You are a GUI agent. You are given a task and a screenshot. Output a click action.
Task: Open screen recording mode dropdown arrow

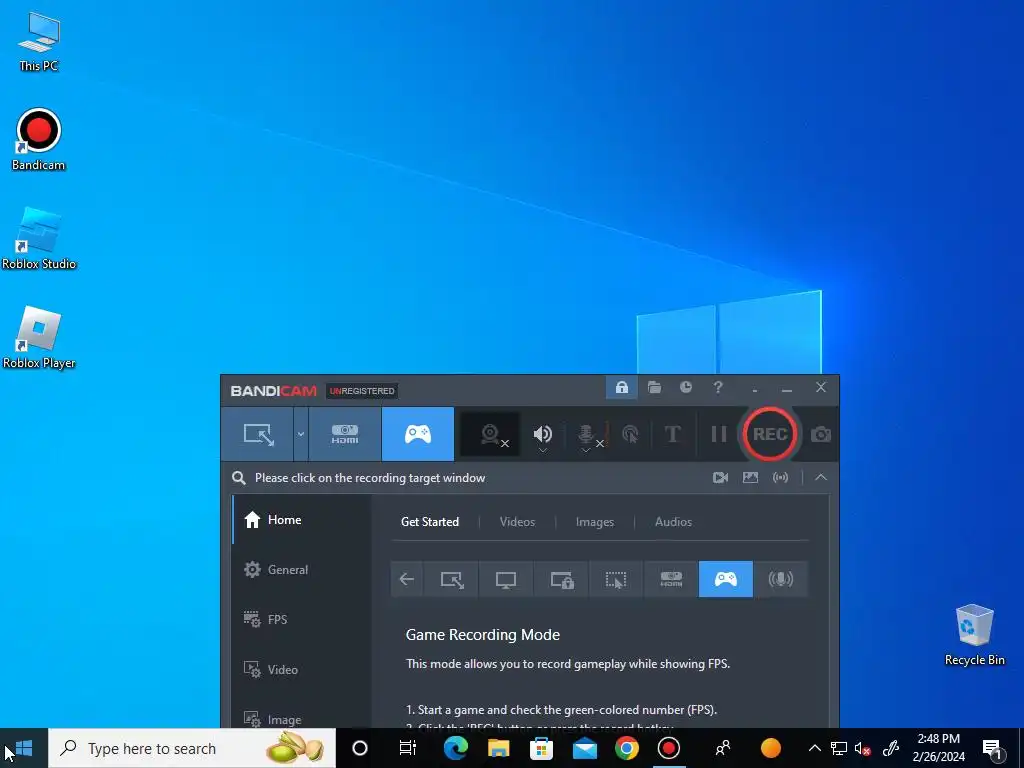click(300, 434)
